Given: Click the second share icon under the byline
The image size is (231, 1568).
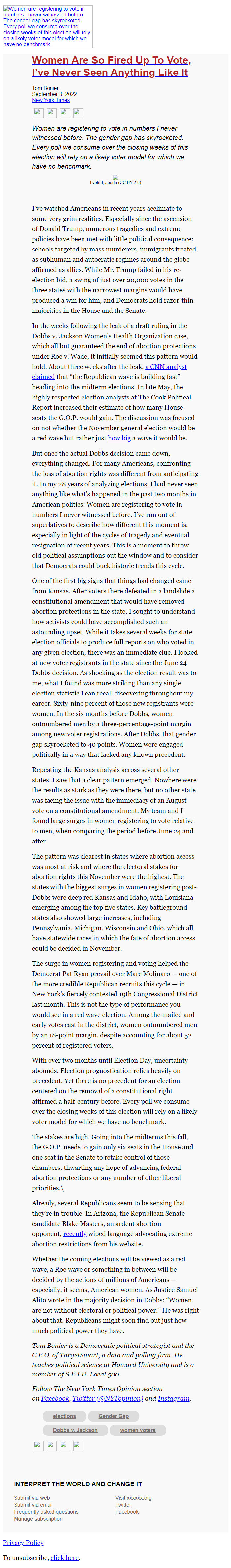Looking at the screenshot, I should 52,113.
